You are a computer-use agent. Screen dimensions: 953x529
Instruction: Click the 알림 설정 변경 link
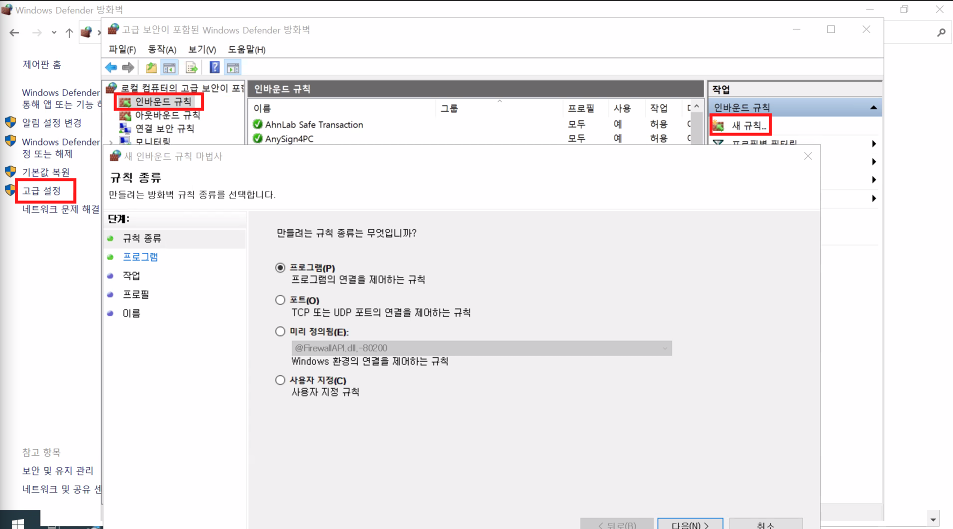coord(52,122)
